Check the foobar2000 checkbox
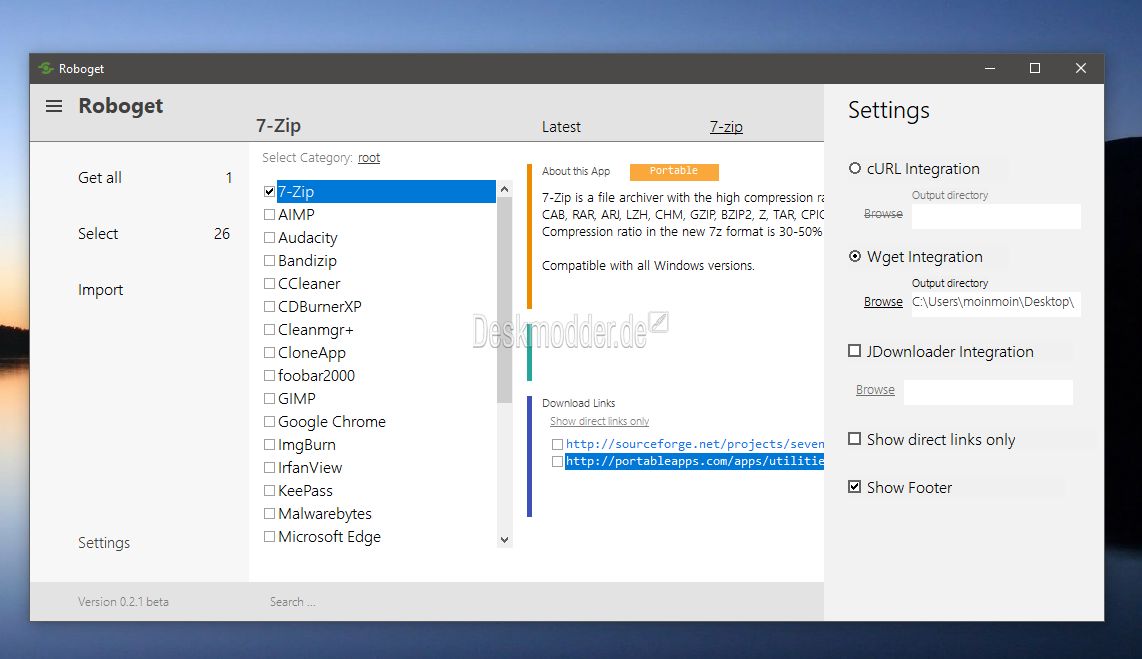Image resolution: width=1142 pixels, height=659 pixels. coord(269,376)
